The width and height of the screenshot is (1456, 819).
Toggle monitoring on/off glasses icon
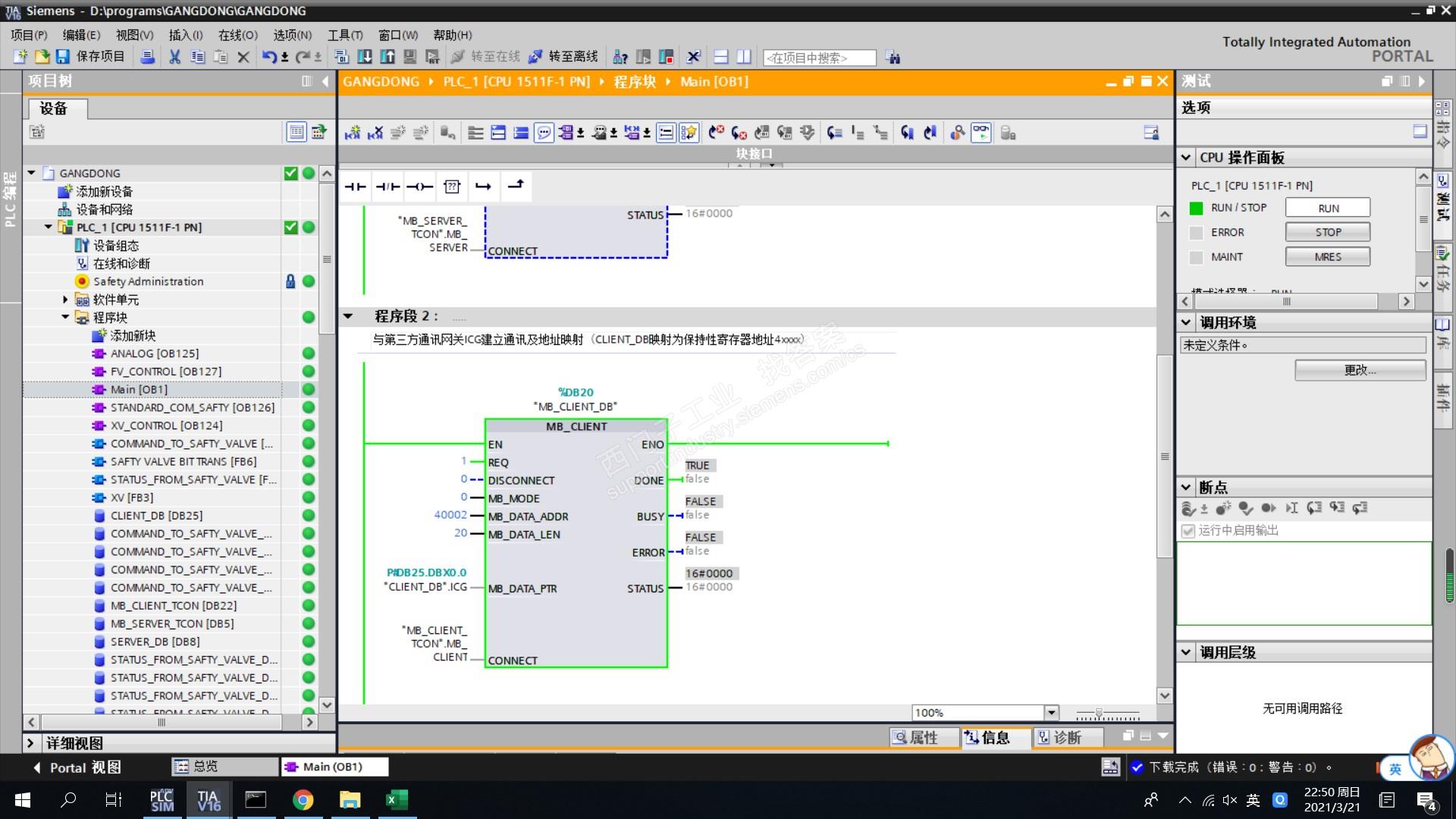click(x=981, y=133)
